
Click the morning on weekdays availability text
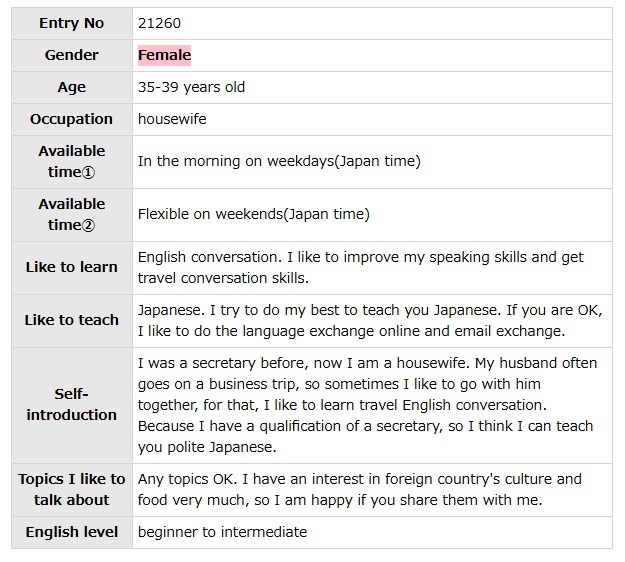point(279,161)
